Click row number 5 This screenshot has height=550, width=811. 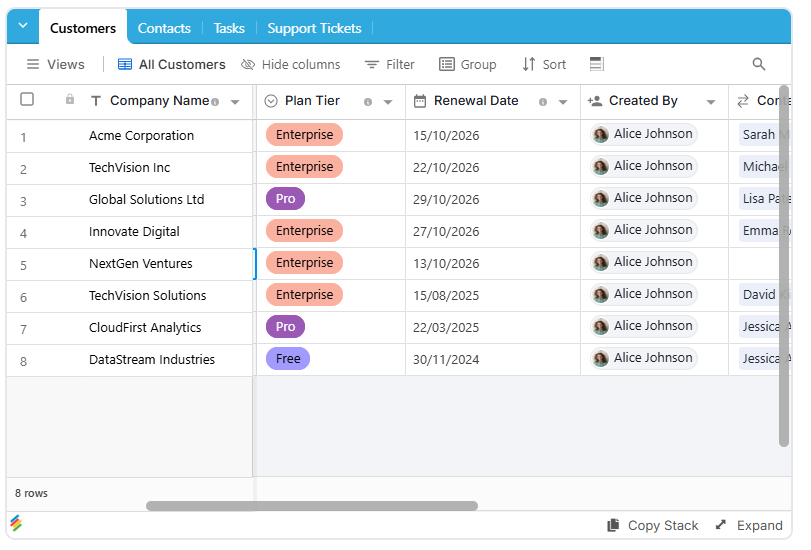[23, 266]
